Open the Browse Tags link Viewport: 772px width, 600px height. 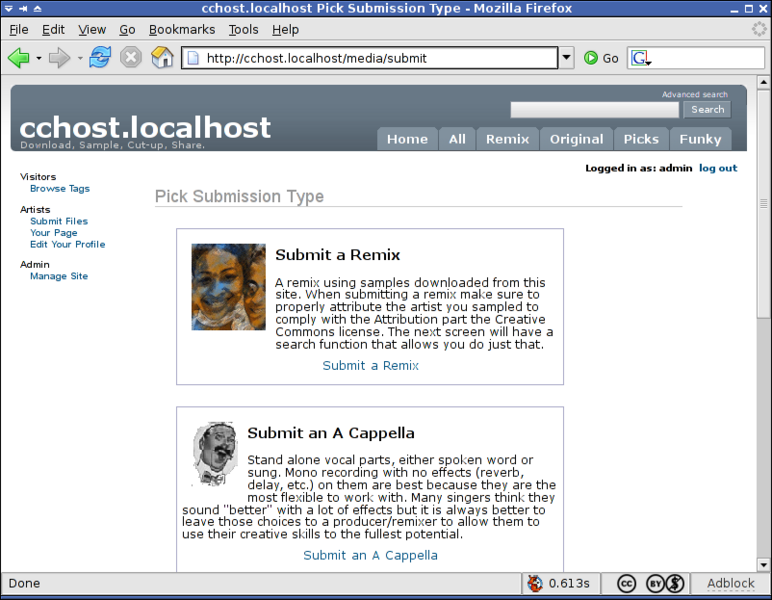[60, 189]
